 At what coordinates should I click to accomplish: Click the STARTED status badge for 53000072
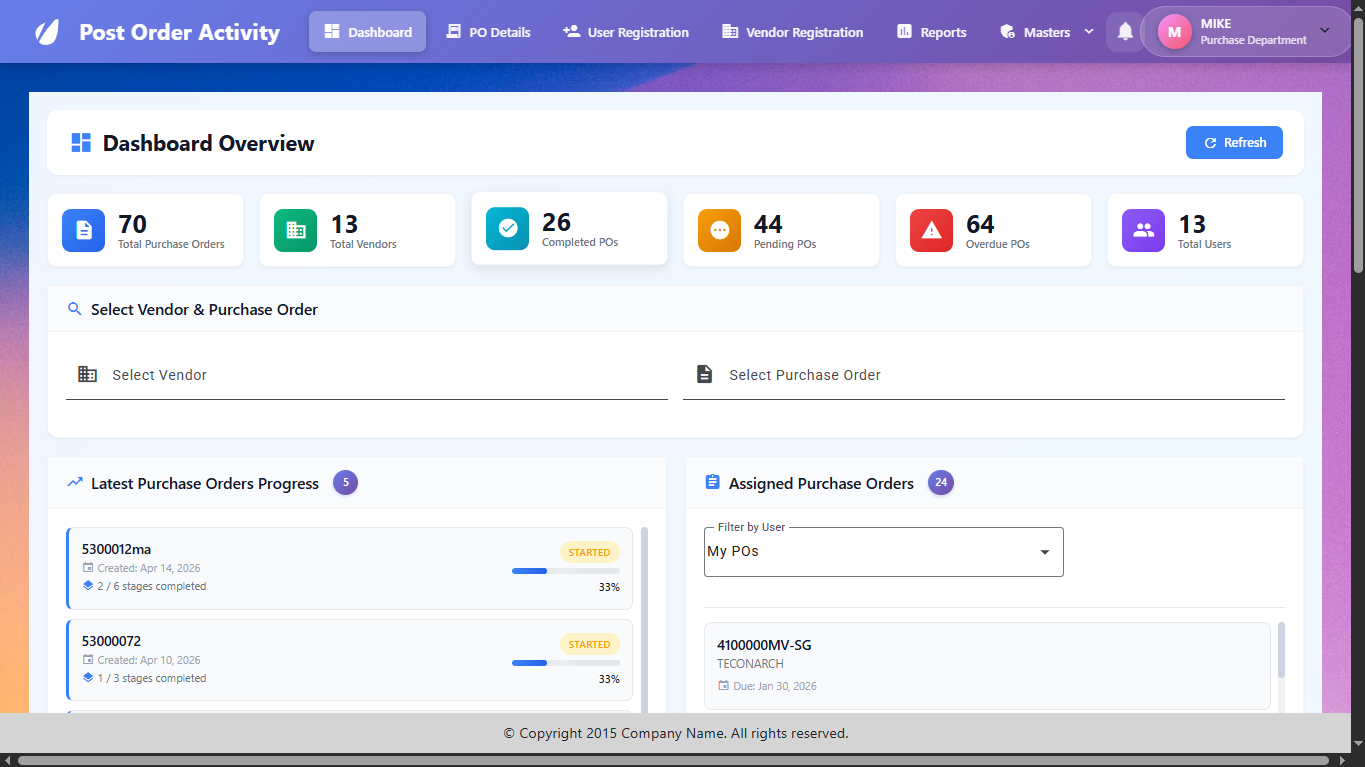tap(590, 644)
